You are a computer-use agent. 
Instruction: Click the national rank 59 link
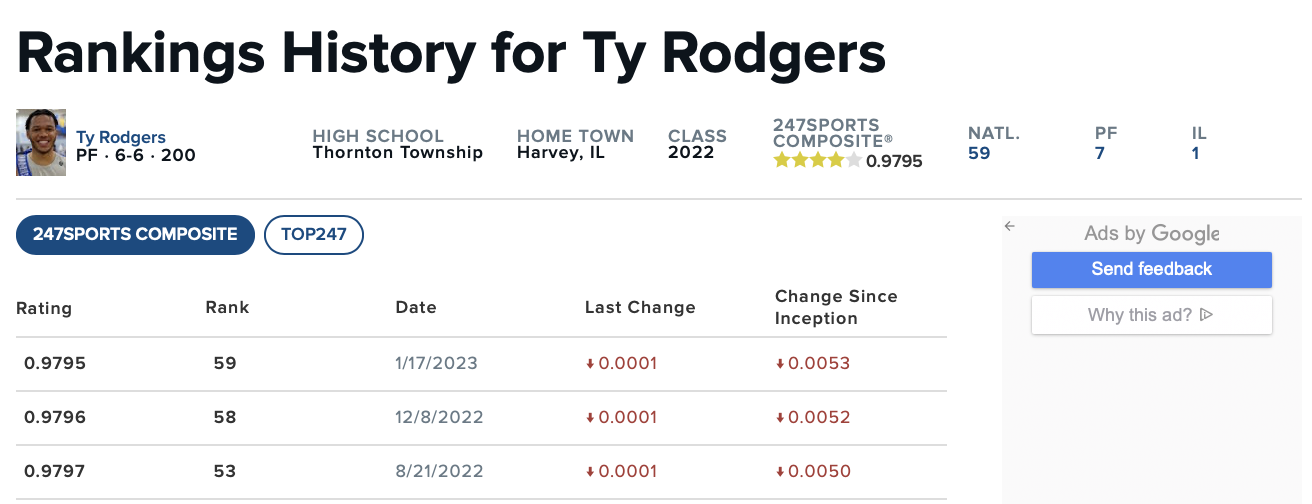(x=979, y=154)
